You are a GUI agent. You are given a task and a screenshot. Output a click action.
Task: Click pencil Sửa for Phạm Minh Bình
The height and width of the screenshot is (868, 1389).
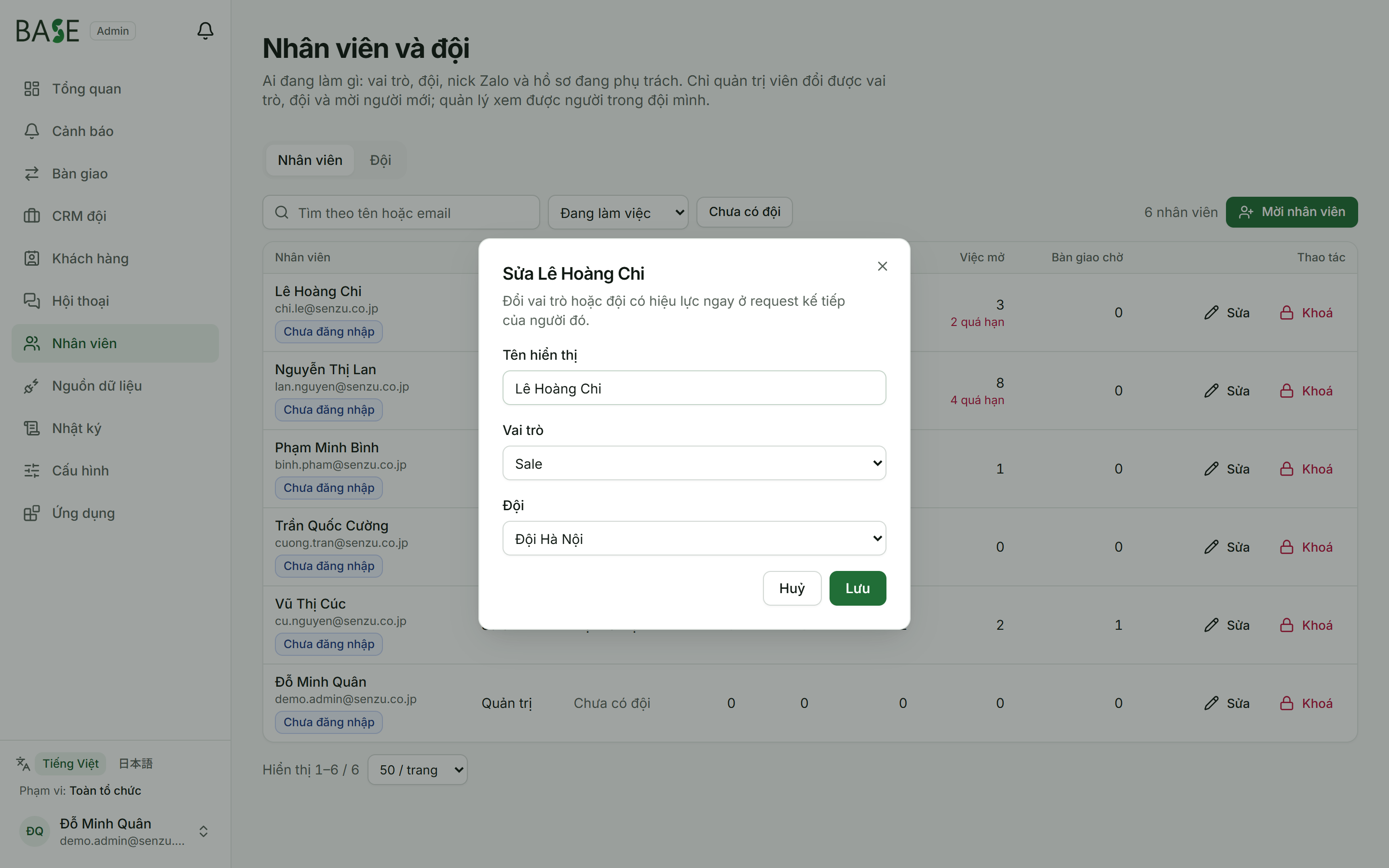point(1226,469)
